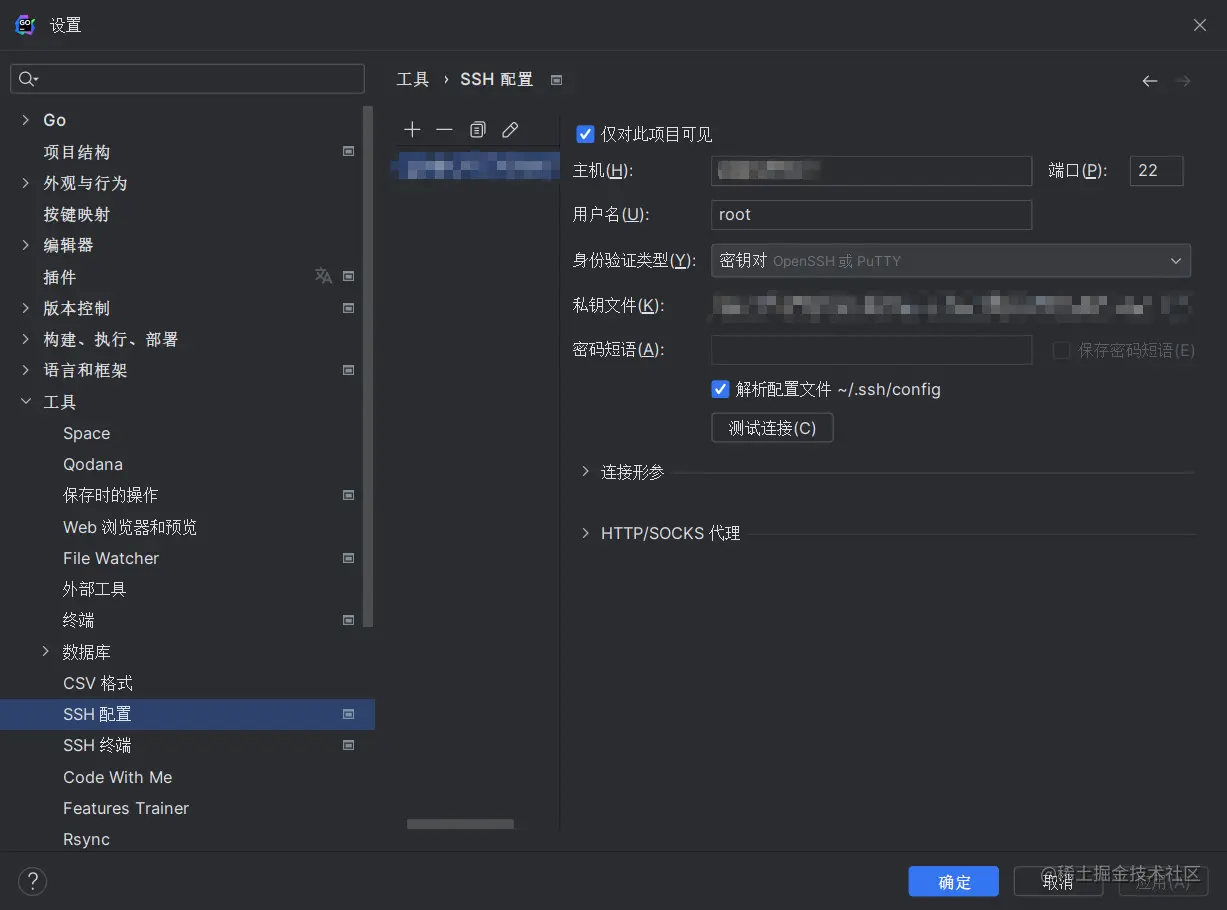This screenshot has width=1227, height=910.
Task: Click the project icon beside File Watcher
Action: [349, 558]
